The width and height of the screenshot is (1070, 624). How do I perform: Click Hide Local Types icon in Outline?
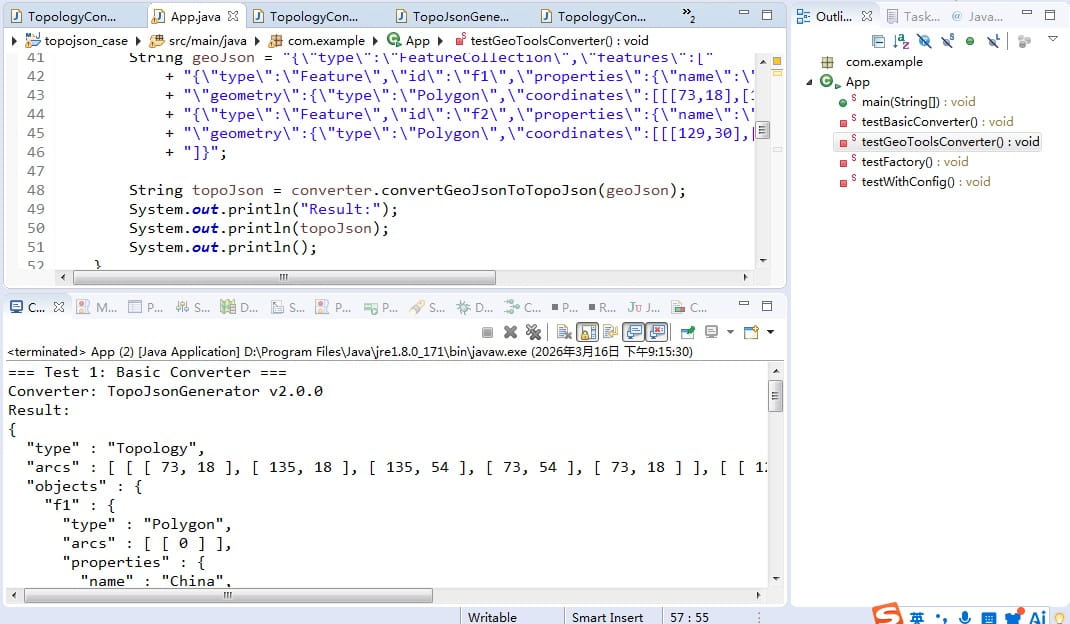tap(993, 41)
